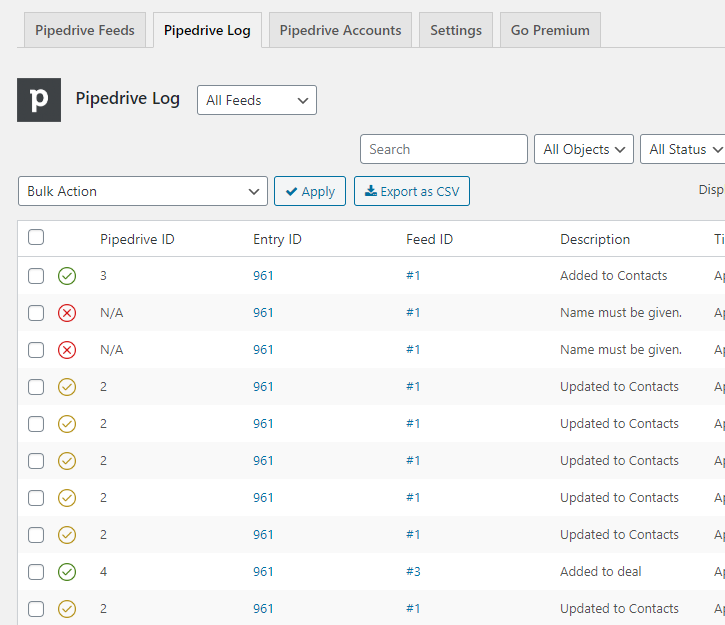Check the box for Pipedrive ID 3 row

tap(36, 276)
